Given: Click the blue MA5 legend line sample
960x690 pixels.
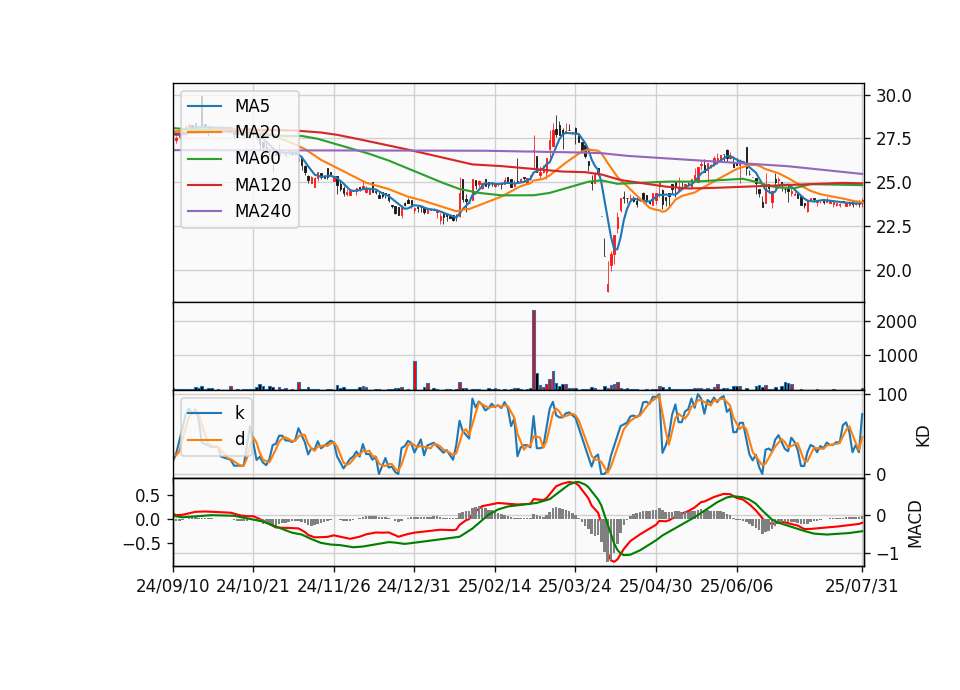Looking at the screenshot, I should tap(204, 106).
